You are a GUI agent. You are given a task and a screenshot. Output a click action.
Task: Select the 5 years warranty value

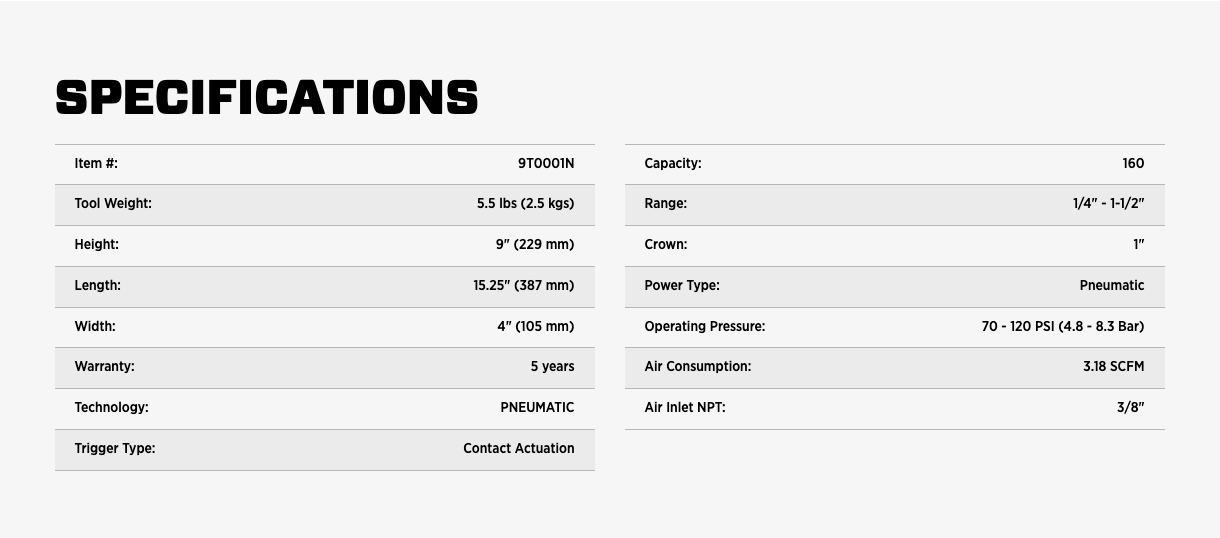click(552, 366)
